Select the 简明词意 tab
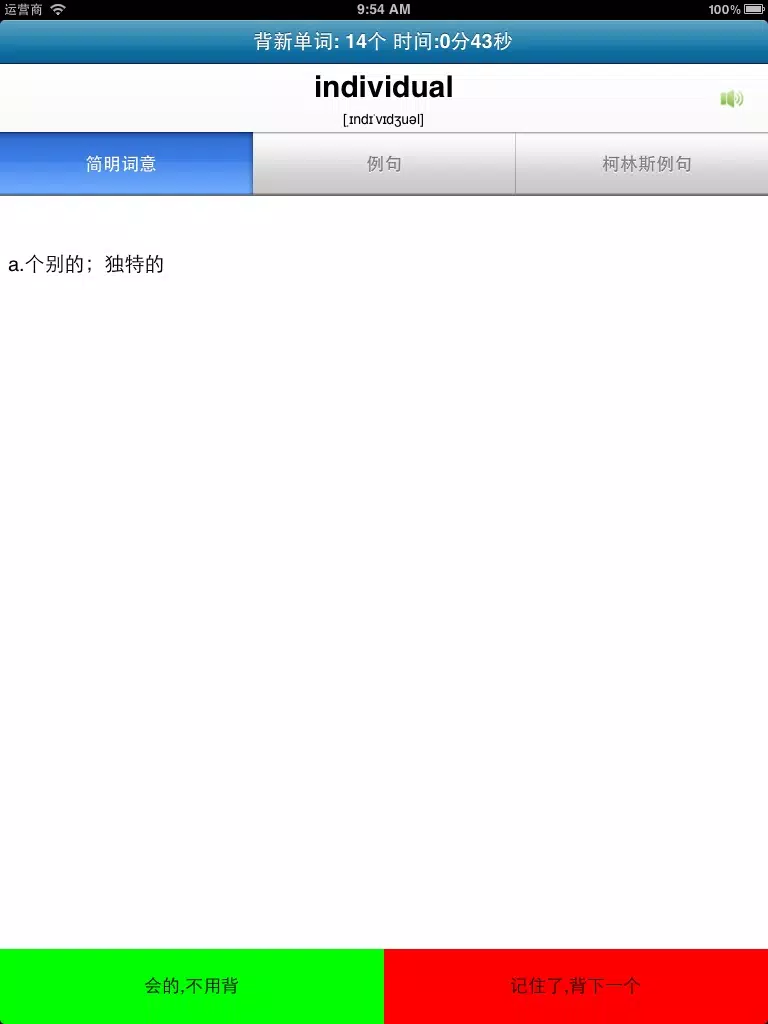This screenshot has height=1024, width=768. 126,163
